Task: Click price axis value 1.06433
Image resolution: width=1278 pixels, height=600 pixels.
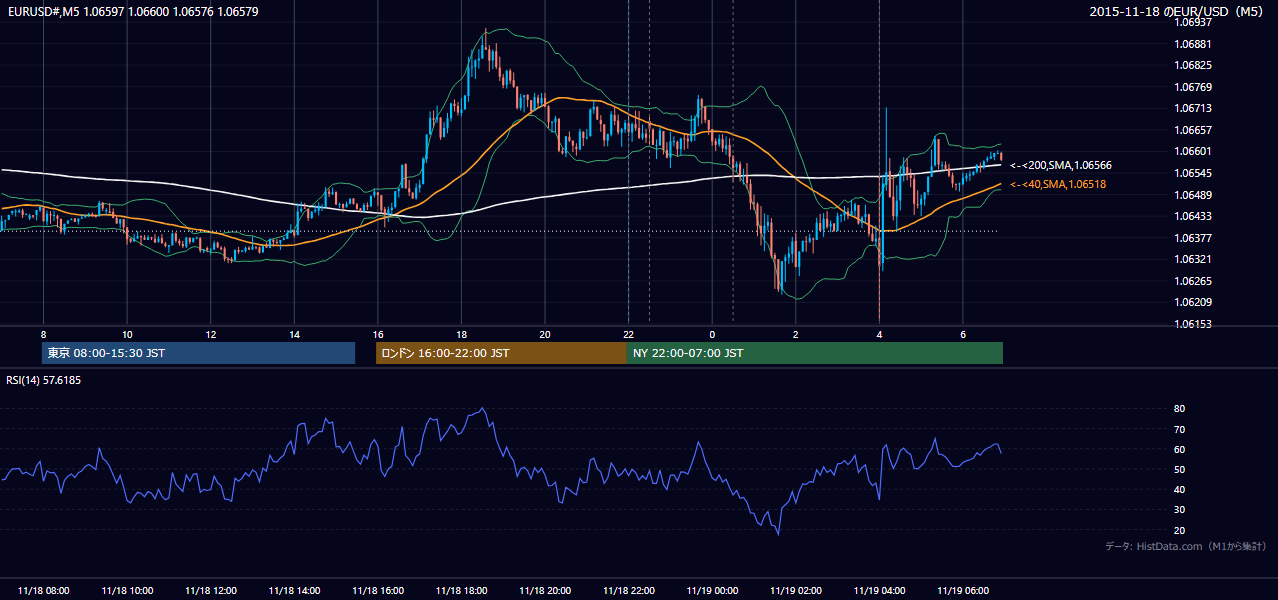Action: [x=1193, y=216]
